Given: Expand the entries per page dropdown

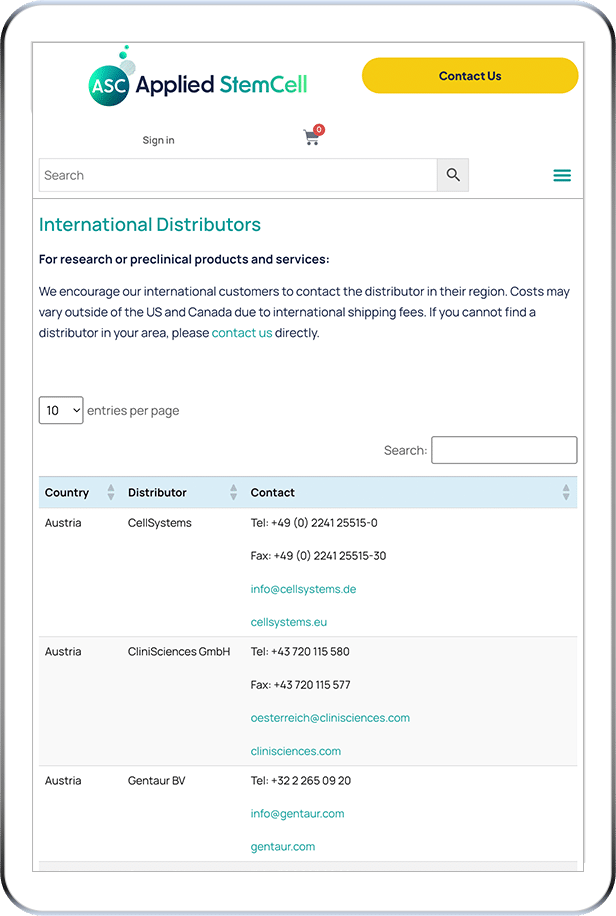Looking at the screenshot, I should (x=61, y=410).
